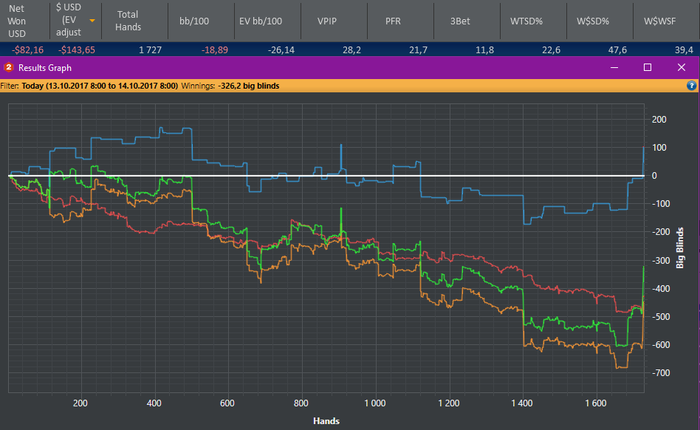This screenshot has height=430, width=700.
Task: Select the 11,8 3Bet value
Action: tap(485, 50)
